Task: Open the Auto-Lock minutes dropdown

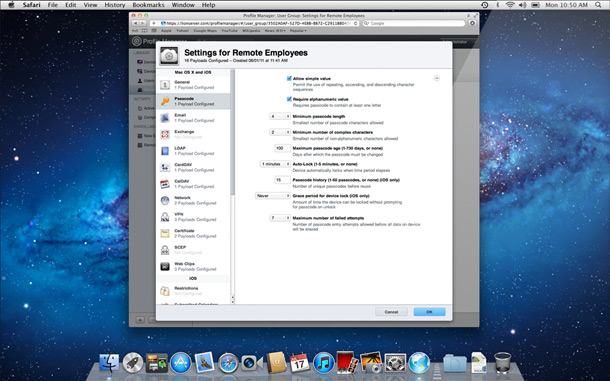Action: coord(275,164)
